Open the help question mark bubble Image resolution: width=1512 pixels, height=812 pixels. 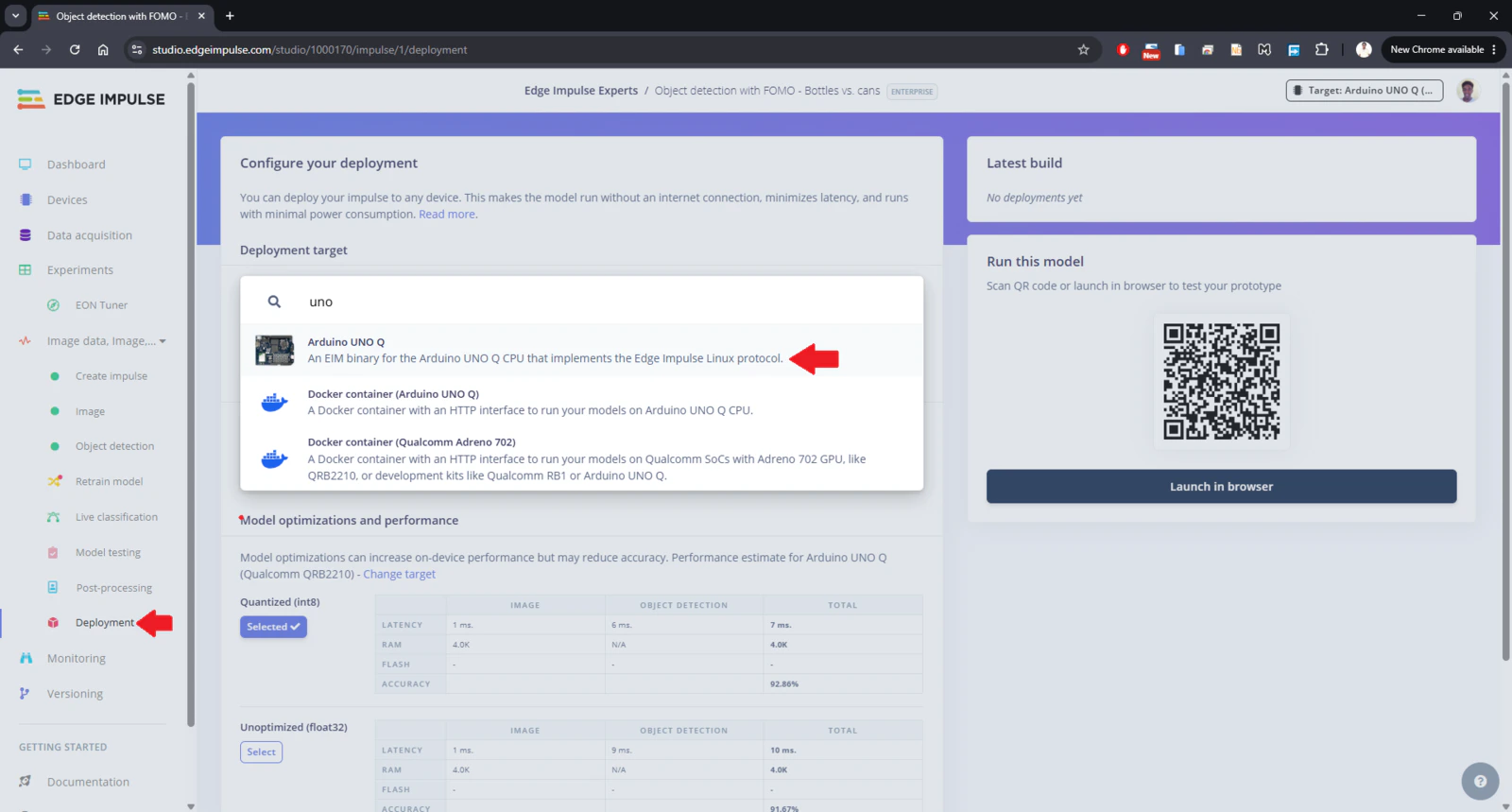[1480, 781]
